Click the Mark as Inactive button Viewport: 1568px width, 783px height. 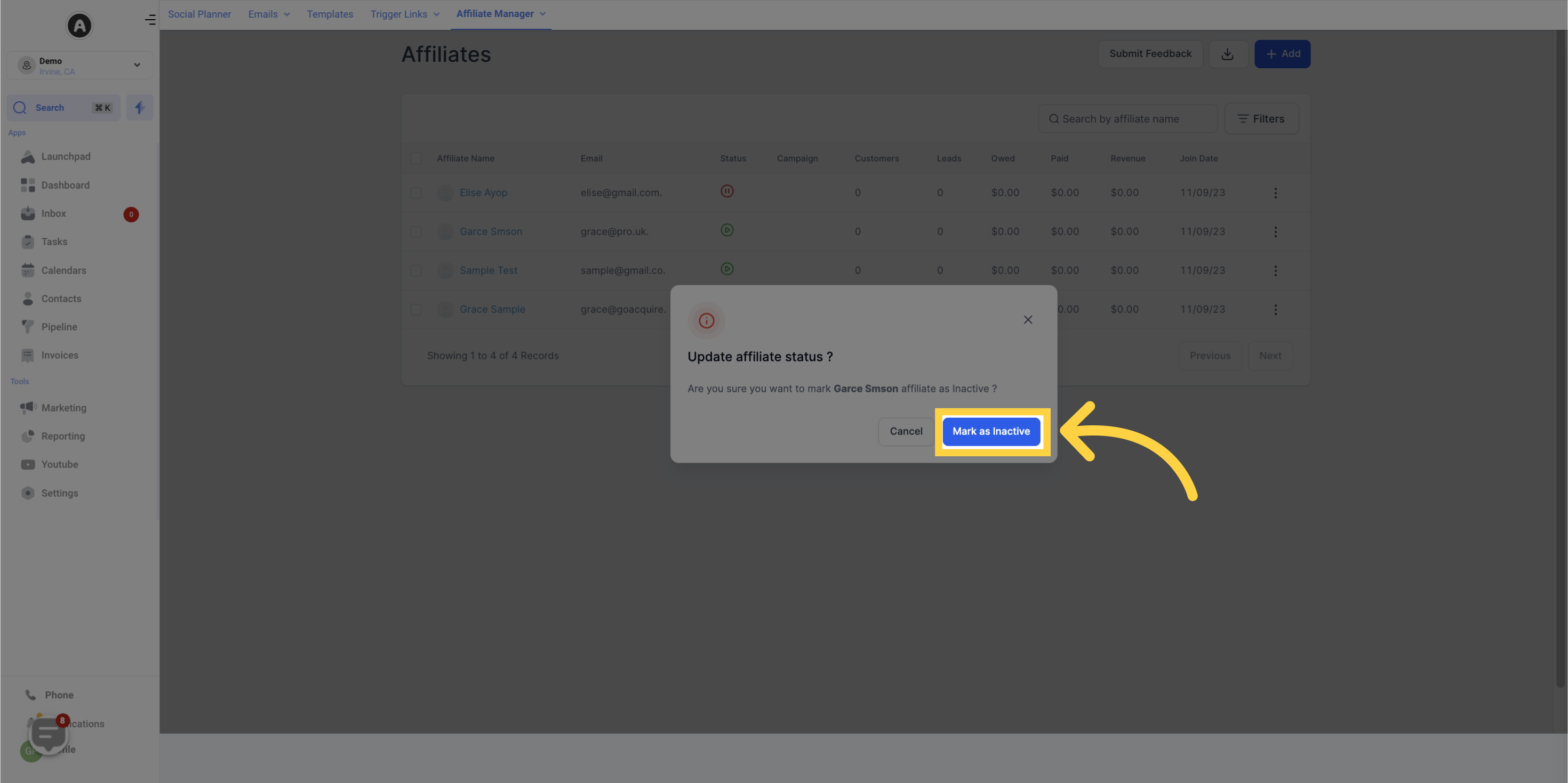tap(991, 431)
